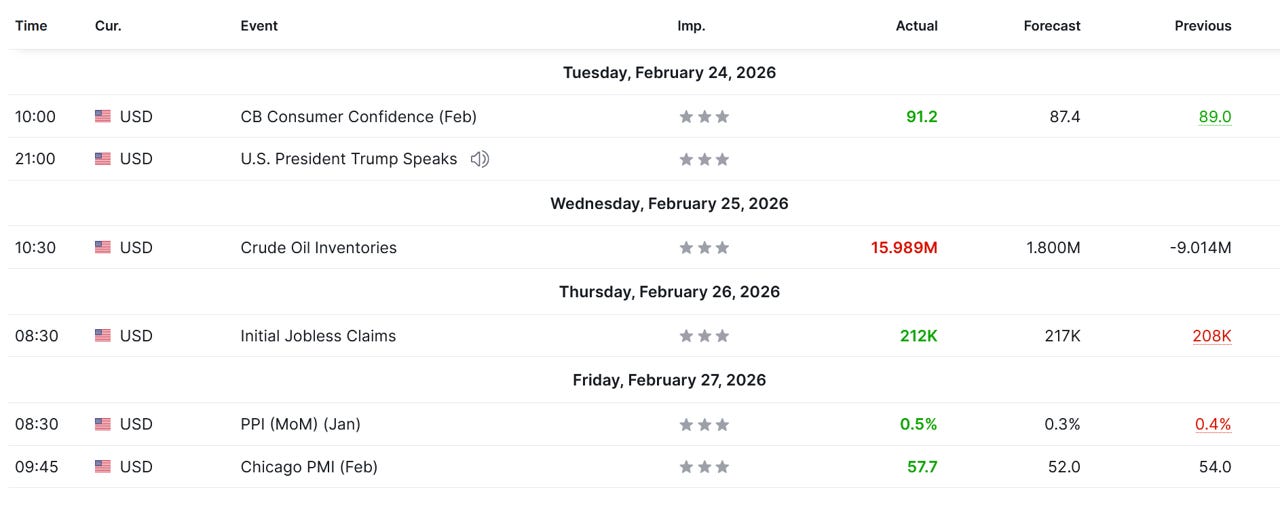Click the Actual column header
This screenshot has width=1280, height=509.
coord(916,26)
